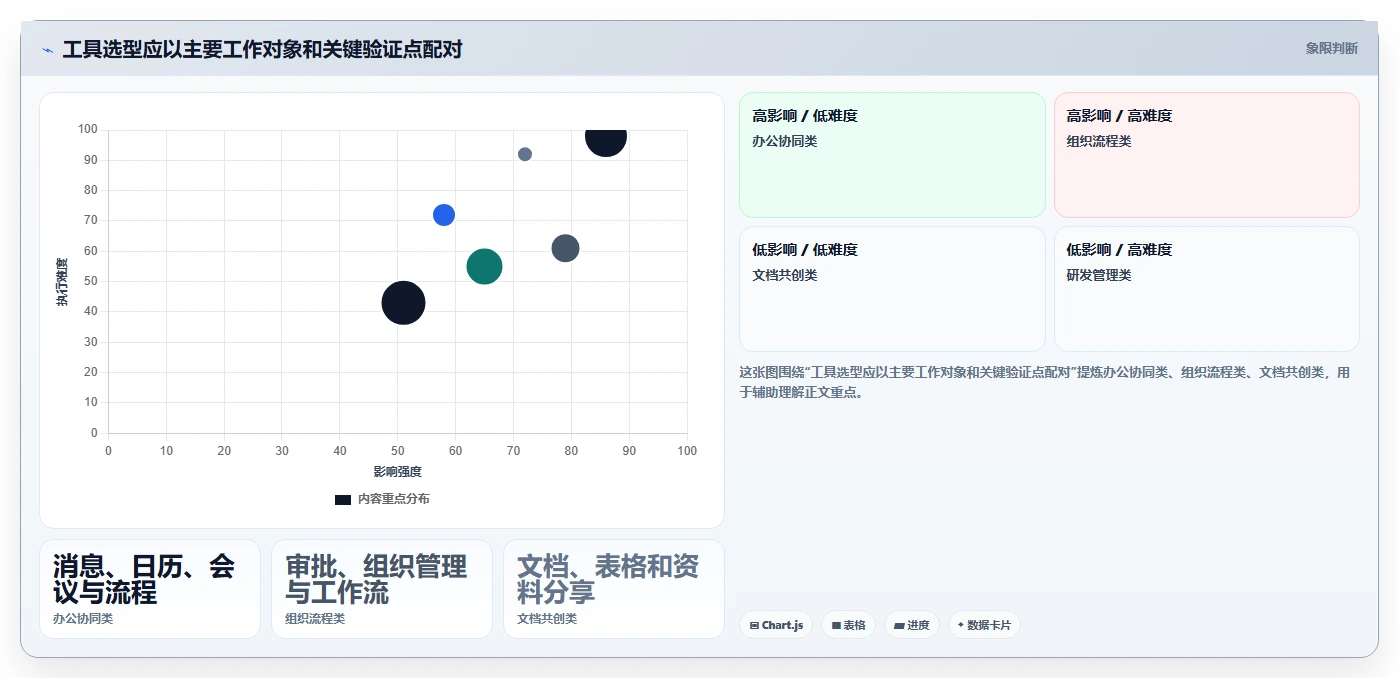This screenshot has height=678, width=1399.
Task: Click the 数据卡片 chip
Action: [x=984, y=625]
